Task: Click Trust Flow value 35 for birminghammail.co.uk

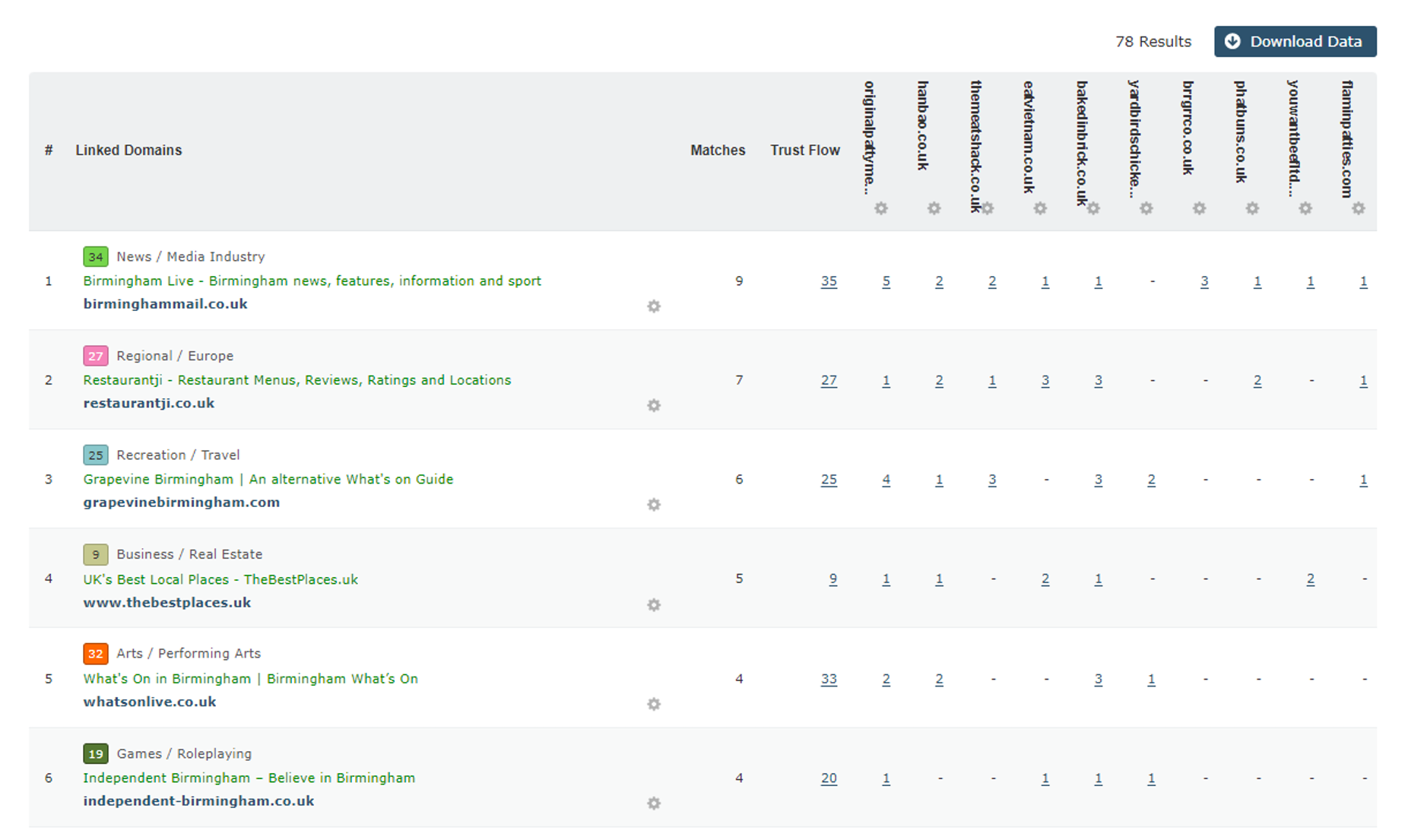Action: tap(829, 281)
